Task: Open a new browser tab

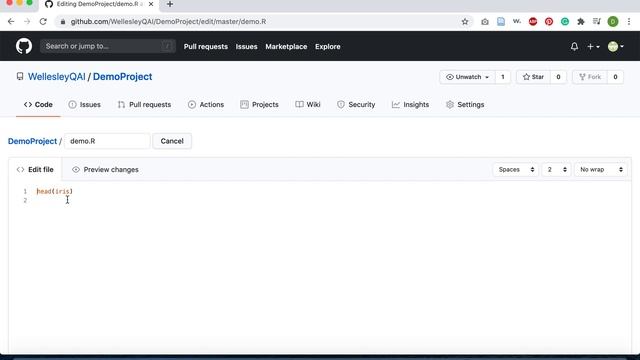Action: pos(170,4)
